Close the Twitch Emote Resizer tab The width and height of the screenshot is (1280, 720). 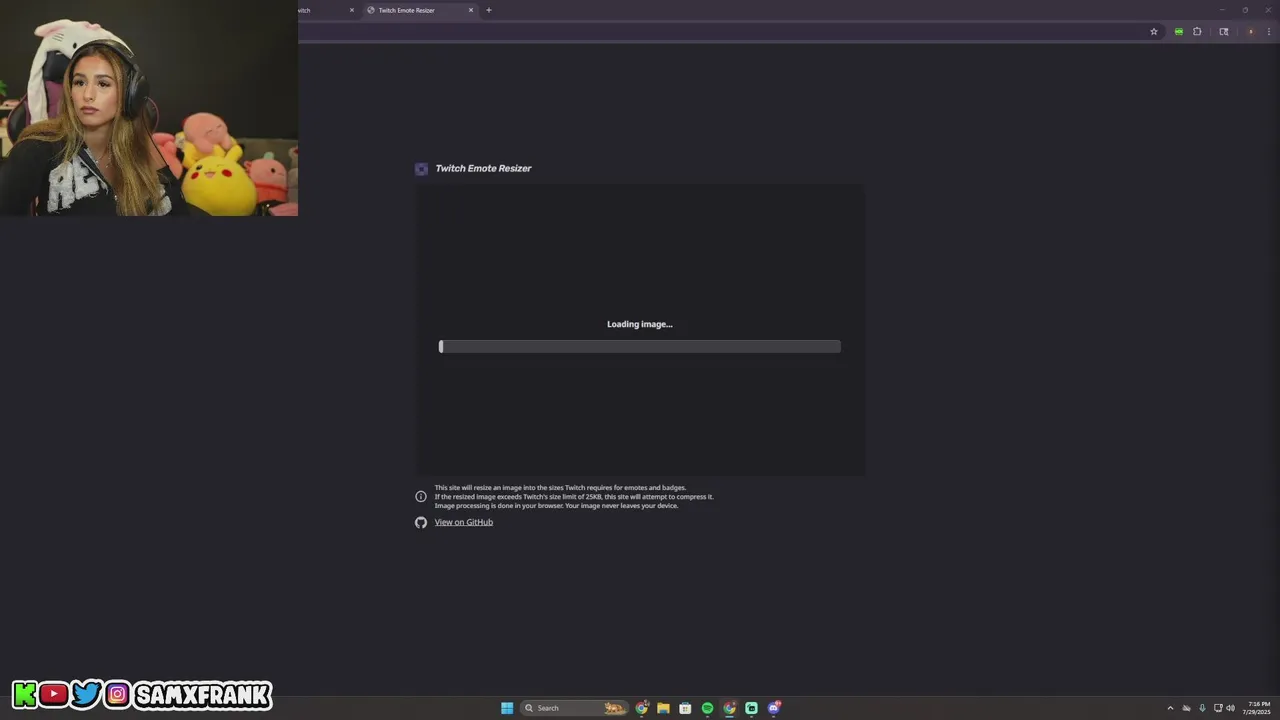[471, 10]
